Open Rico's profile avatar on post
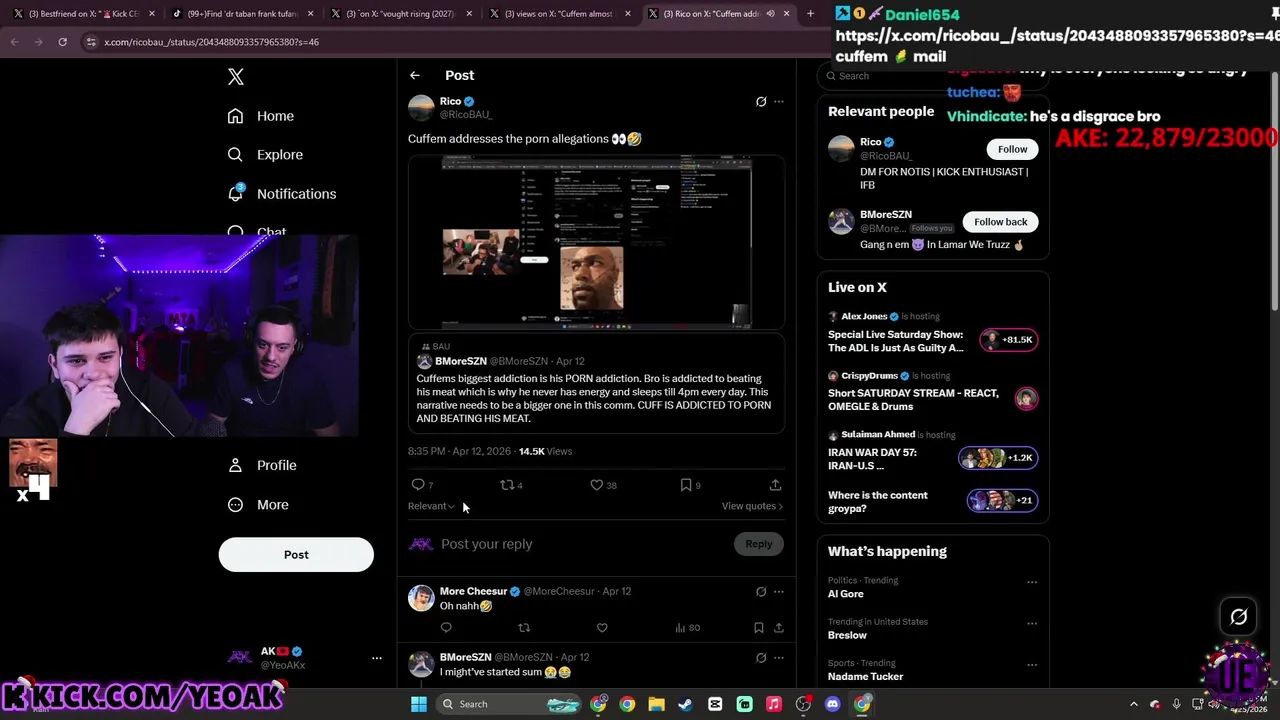Viewport: 1280px width, 720px height. click(x=421, y=108)
